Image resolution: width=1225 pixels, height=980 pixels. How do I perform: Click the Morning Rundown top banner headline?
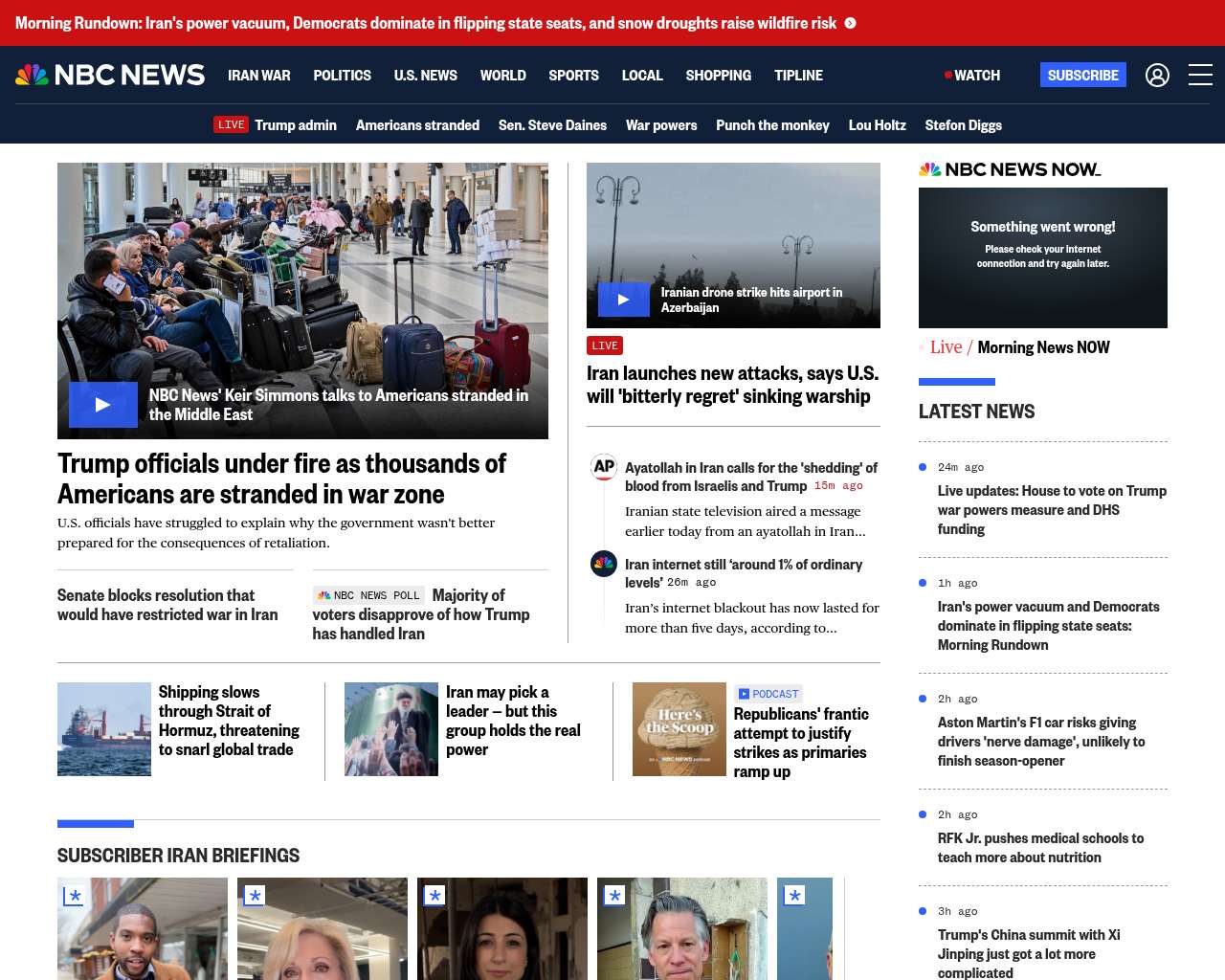tap(426, 23)
